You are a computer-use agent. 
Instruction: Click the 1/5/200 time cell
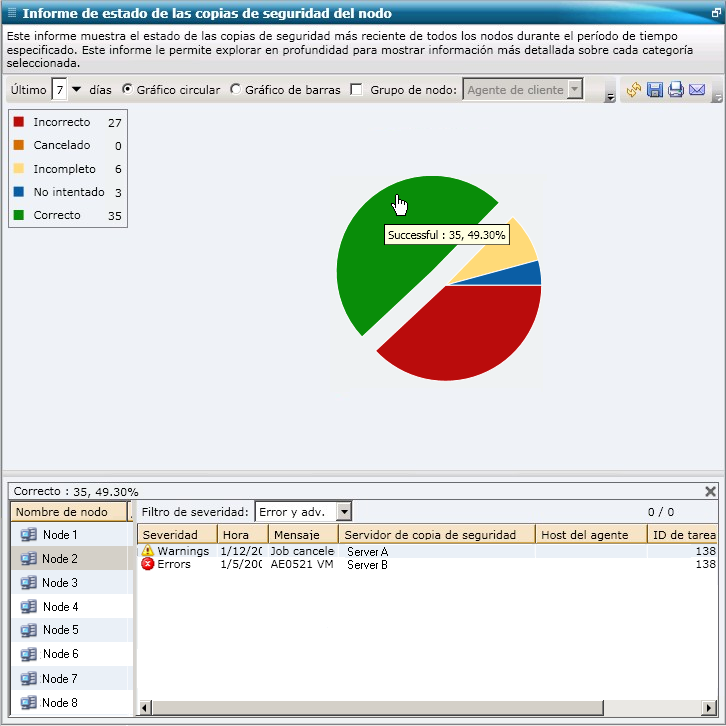click(241, 564)
